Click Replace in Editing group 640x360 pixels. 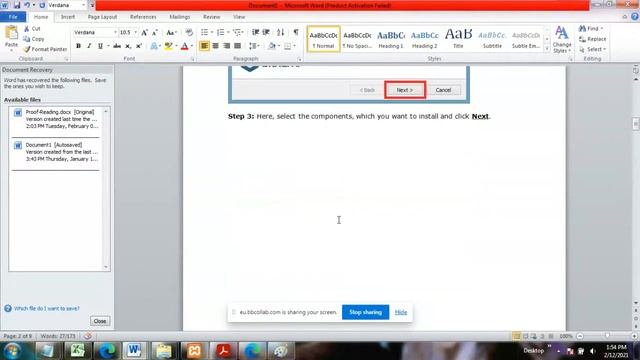(x=593, y=39)
